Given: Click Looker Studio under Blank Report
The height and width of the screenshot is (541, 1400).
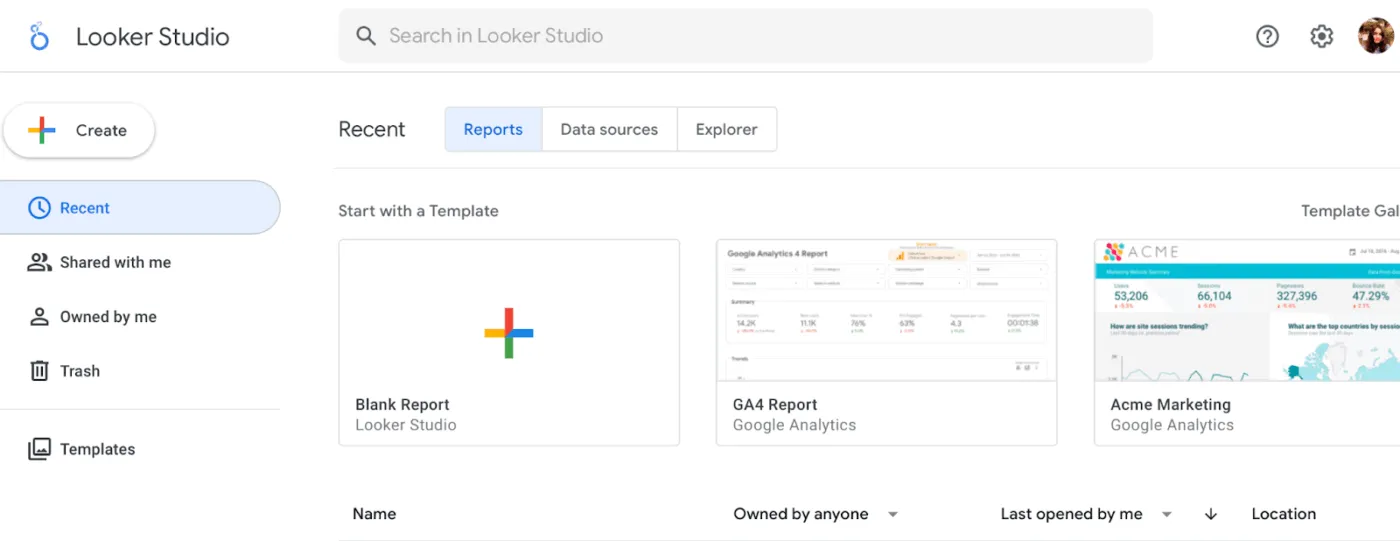Looking at the screenshot, I should (406, 425).
